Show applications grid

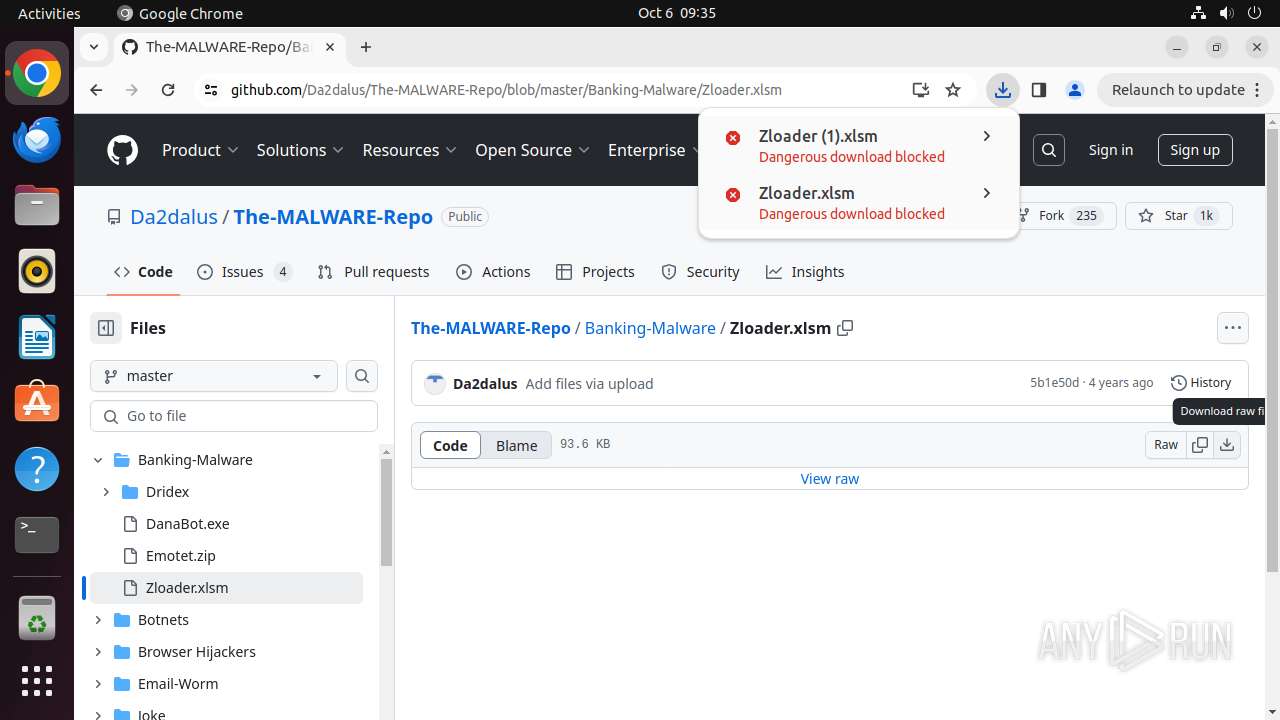[37, 681]
